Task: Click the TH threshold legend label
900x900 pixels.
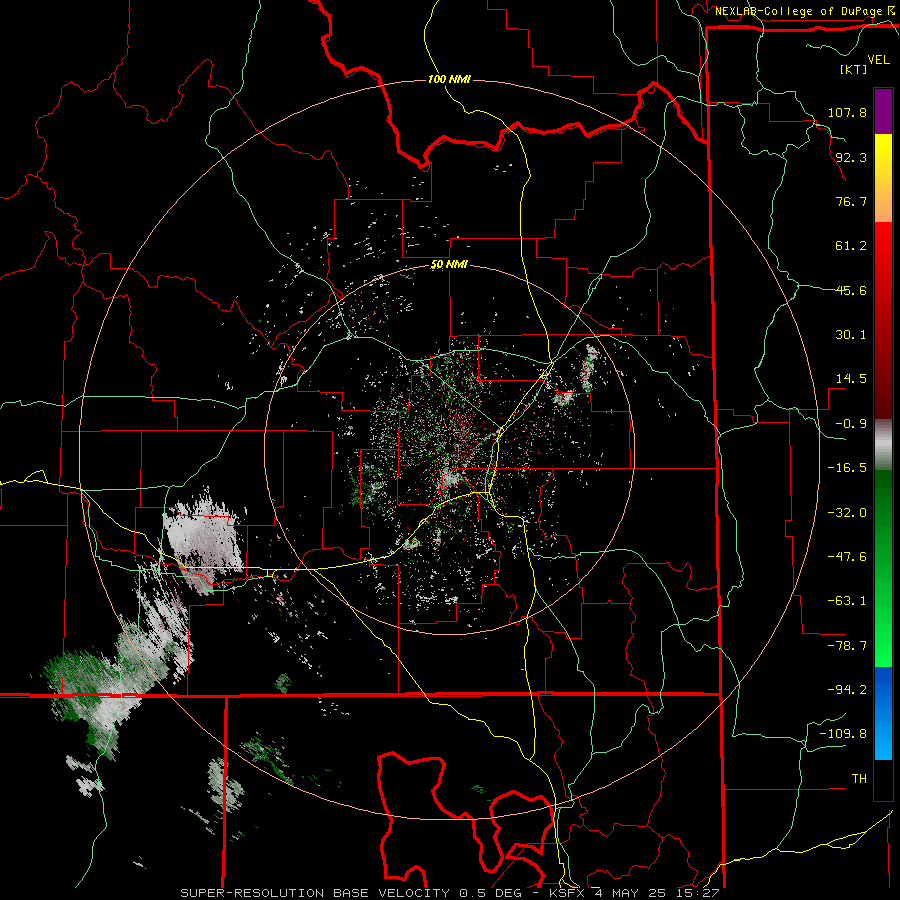Action: [859, 779]
